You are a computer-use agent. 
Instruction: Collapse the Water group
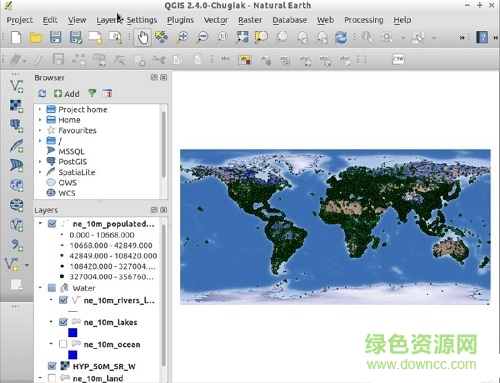point(40,287)
